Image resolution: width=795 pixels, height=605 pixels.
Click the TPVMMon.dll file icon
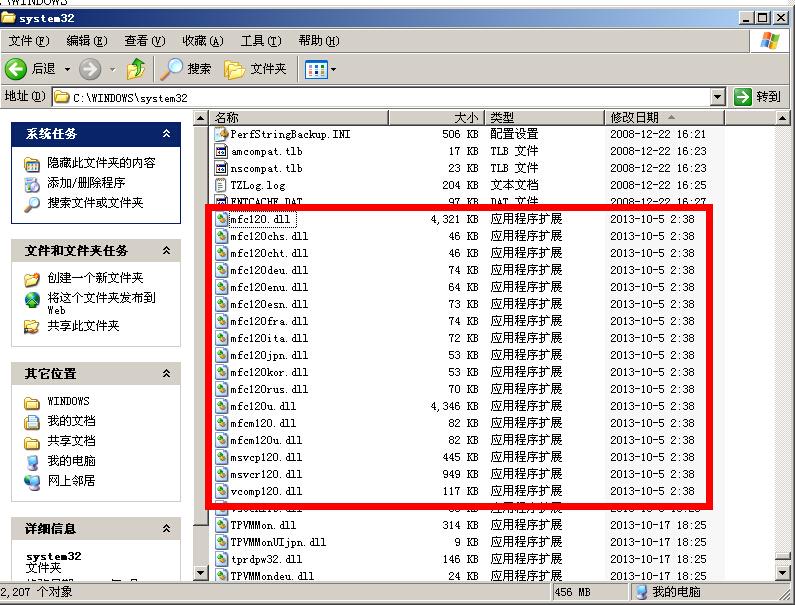tap(221, 525)
